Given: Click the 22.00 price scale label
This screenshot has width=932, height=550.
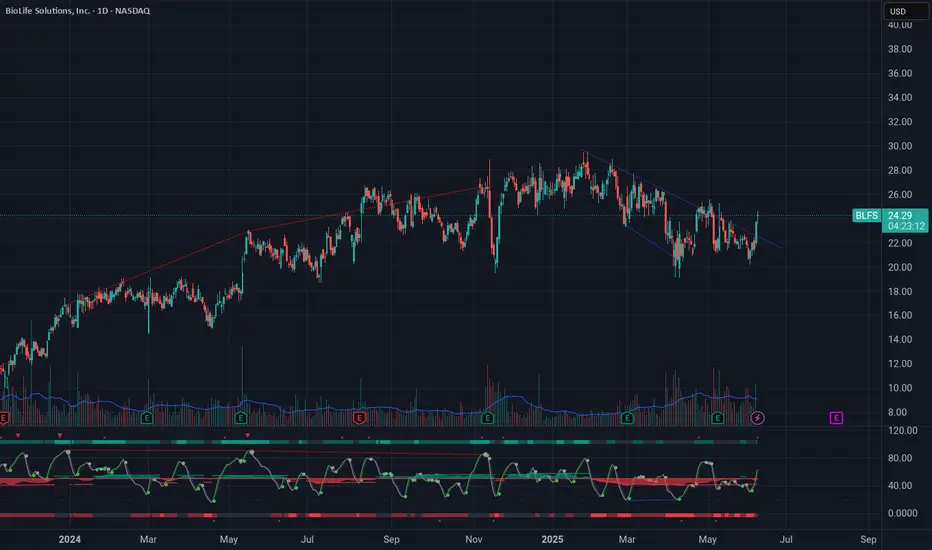Looking at the screenshot, I should [900, 243].
